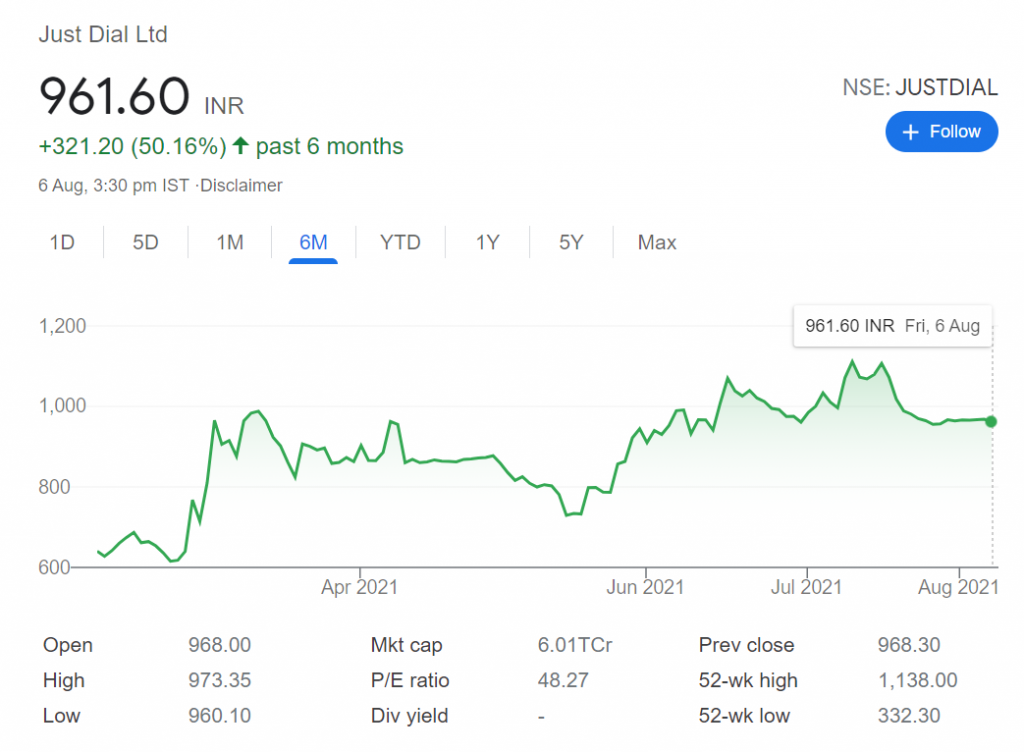Click the 1,200 y-axis label

pos(62,326)
